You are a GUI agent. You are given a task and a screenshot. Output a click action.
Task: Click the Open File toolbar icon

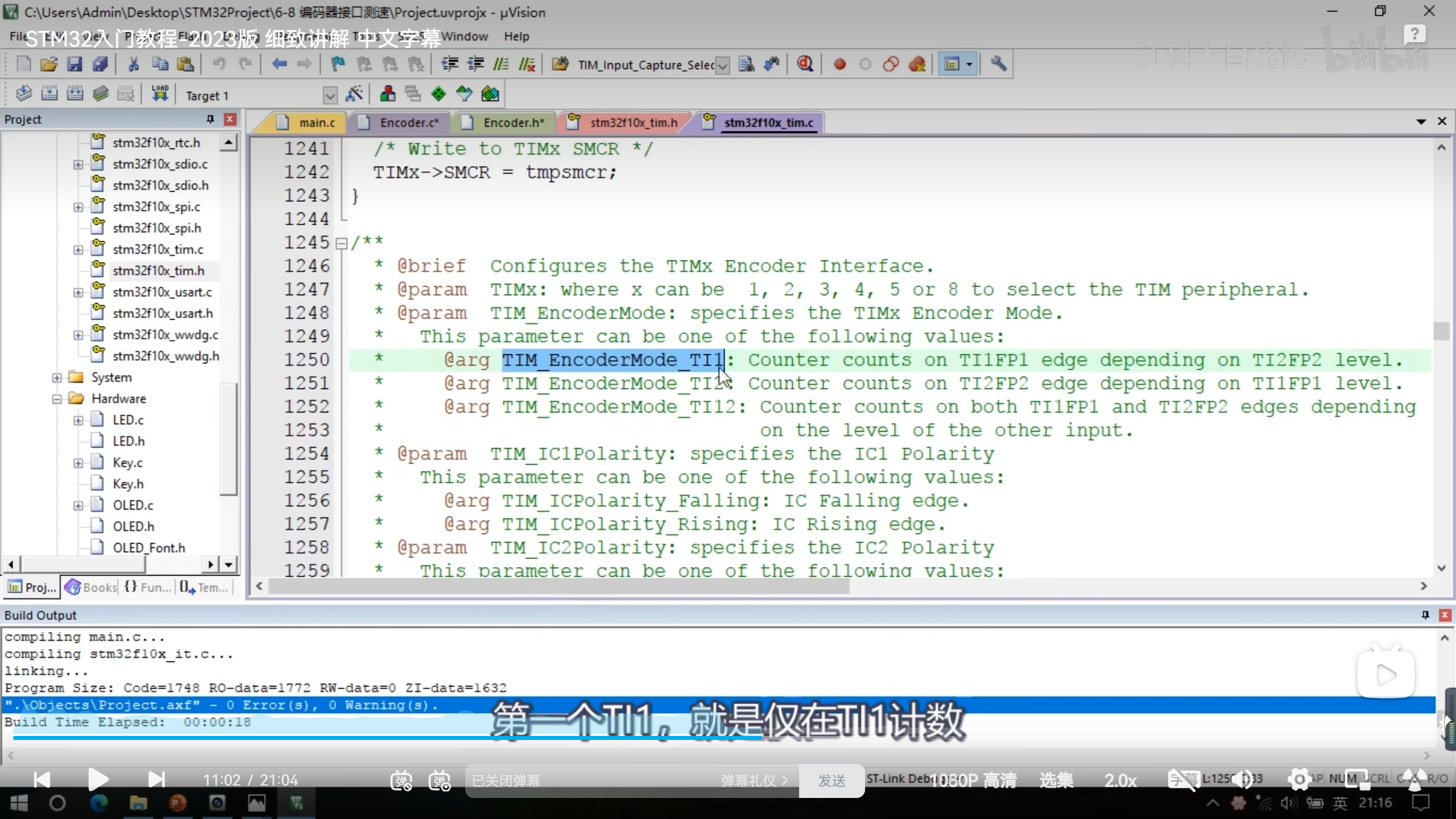[x=49, y=64]
